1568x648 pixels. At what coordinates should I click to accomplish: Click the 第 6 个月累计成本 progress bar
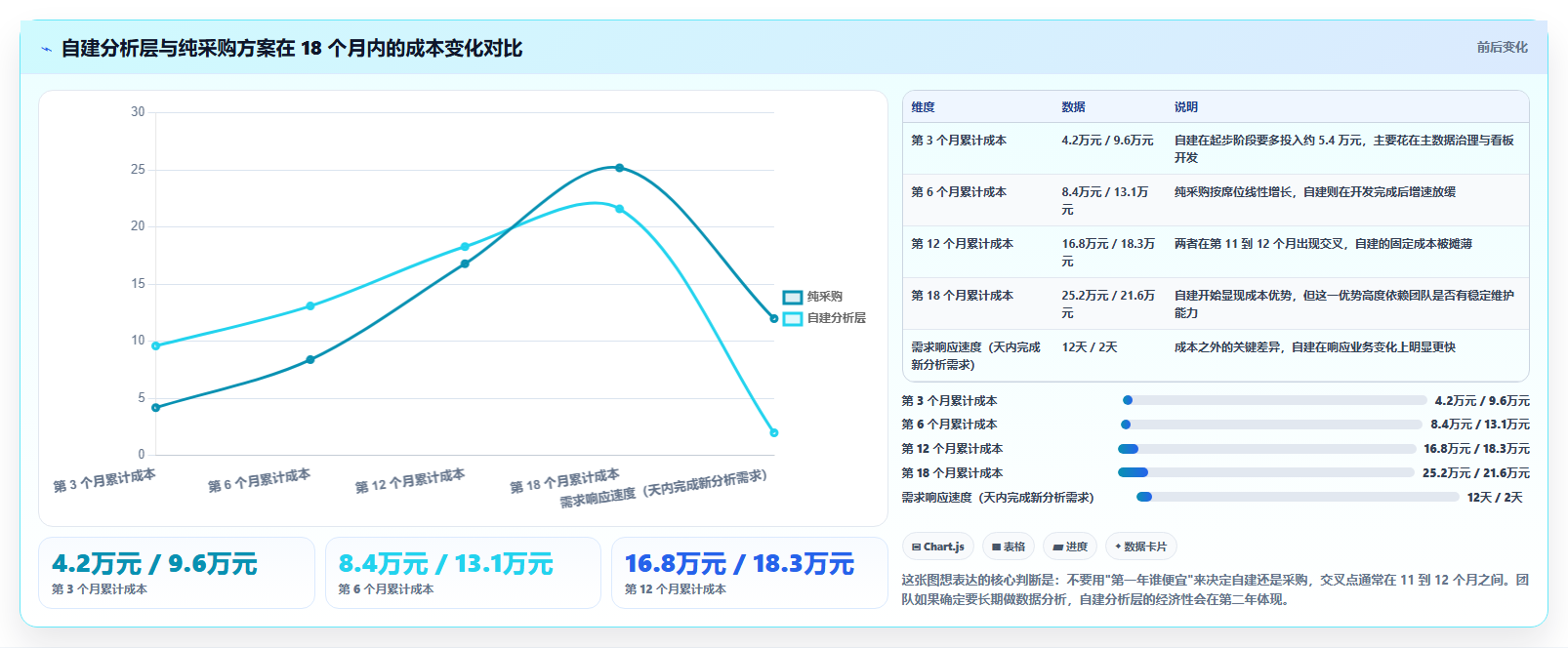tap(1271, 425)
